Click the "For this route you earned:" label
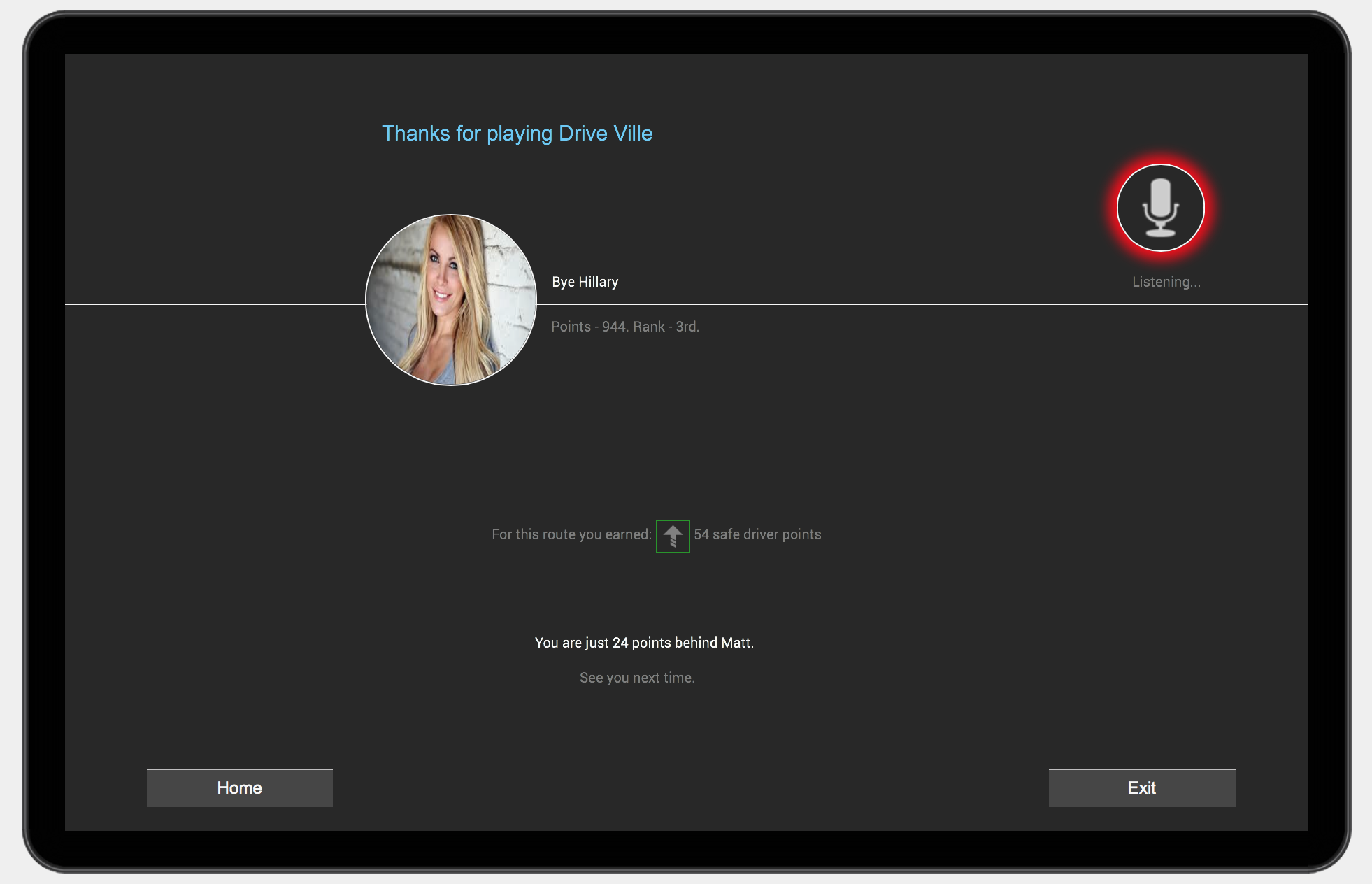This screenshot has height=884, width=1372. (571, 534)
